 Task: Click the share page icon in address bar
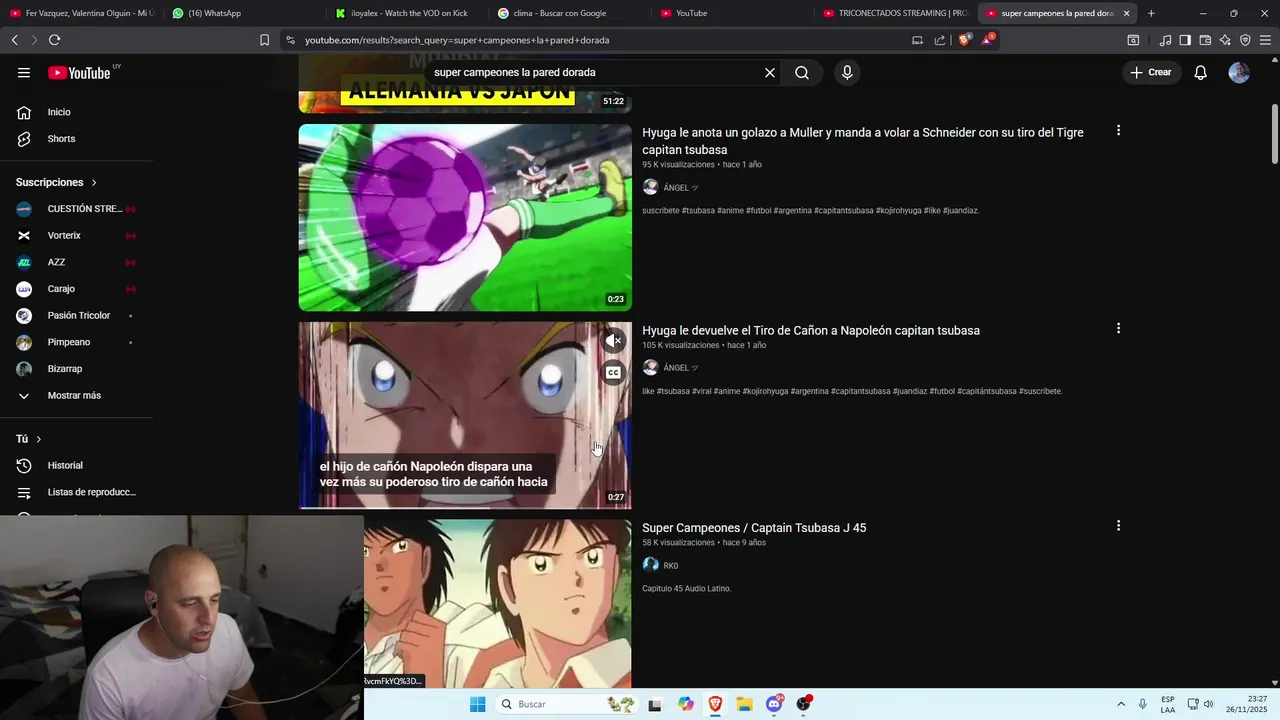pos(940,40)
